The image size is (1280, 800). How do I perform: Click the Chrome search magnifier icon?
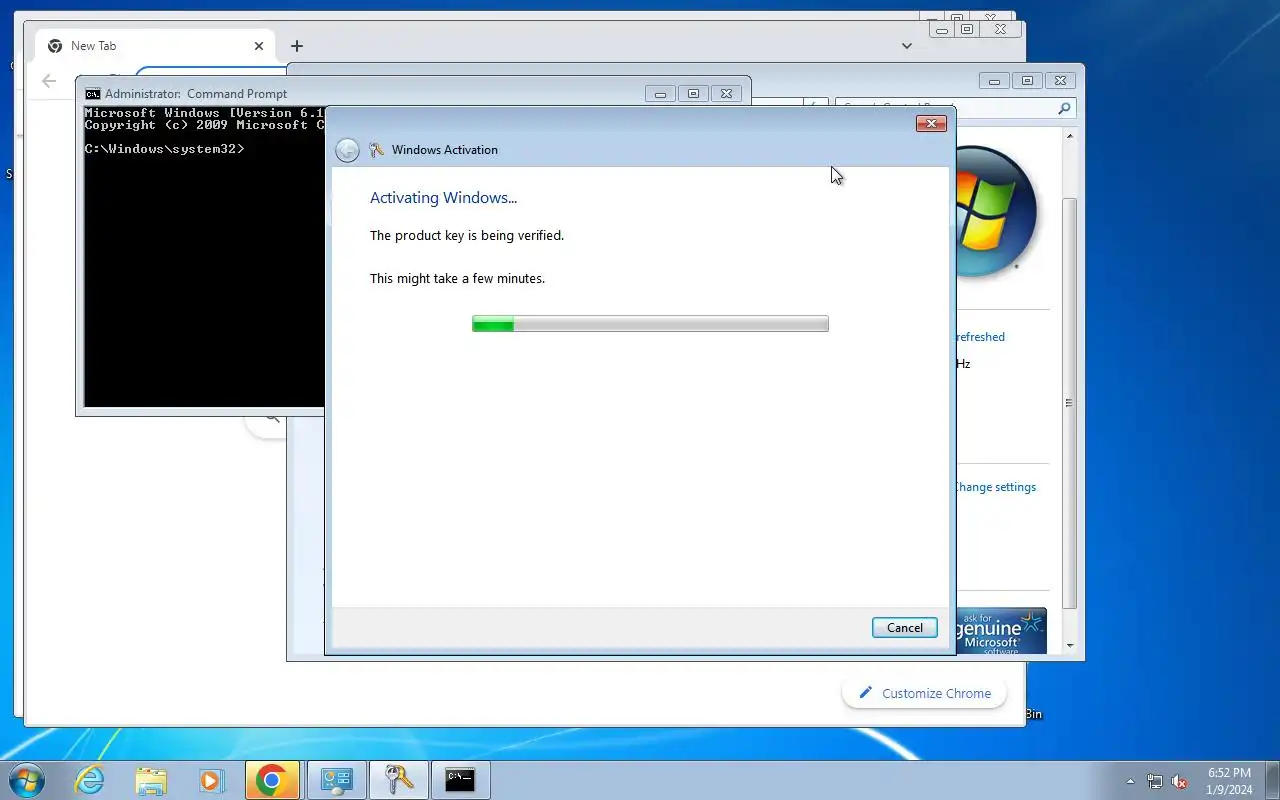271,419
